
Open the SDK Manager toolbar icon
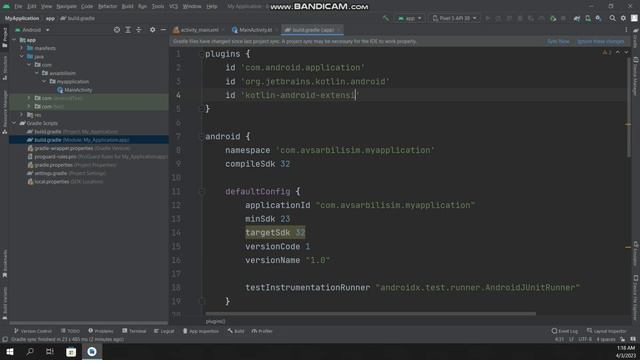coord(598,18)
